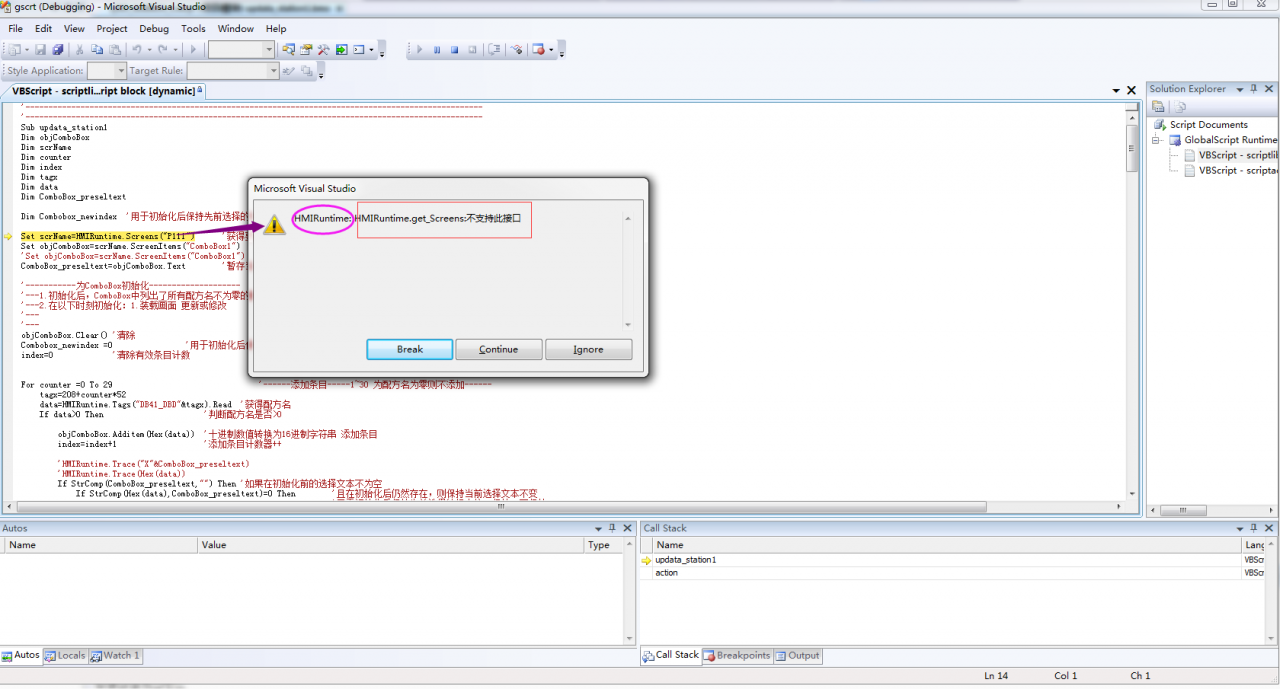Click the Properties icon in Solution Explorer
1280x689 pixels.
click(1158, 106)
